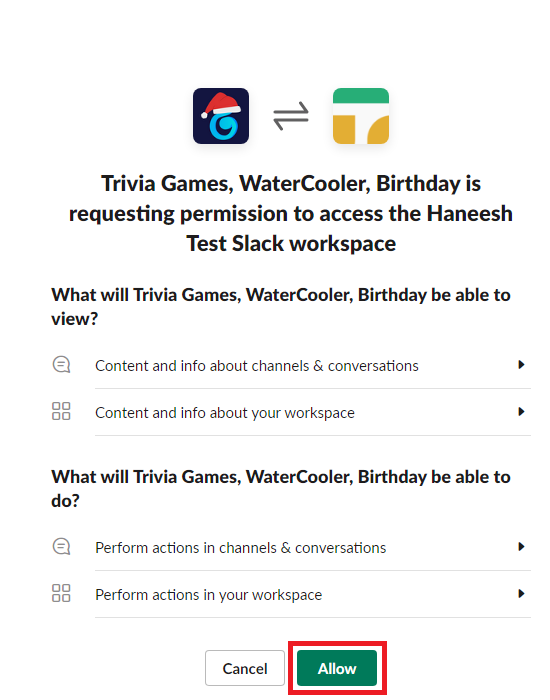Click chat bubble icon beside channels content info
This screenshot has width=550, height=700.
[61, 365]
